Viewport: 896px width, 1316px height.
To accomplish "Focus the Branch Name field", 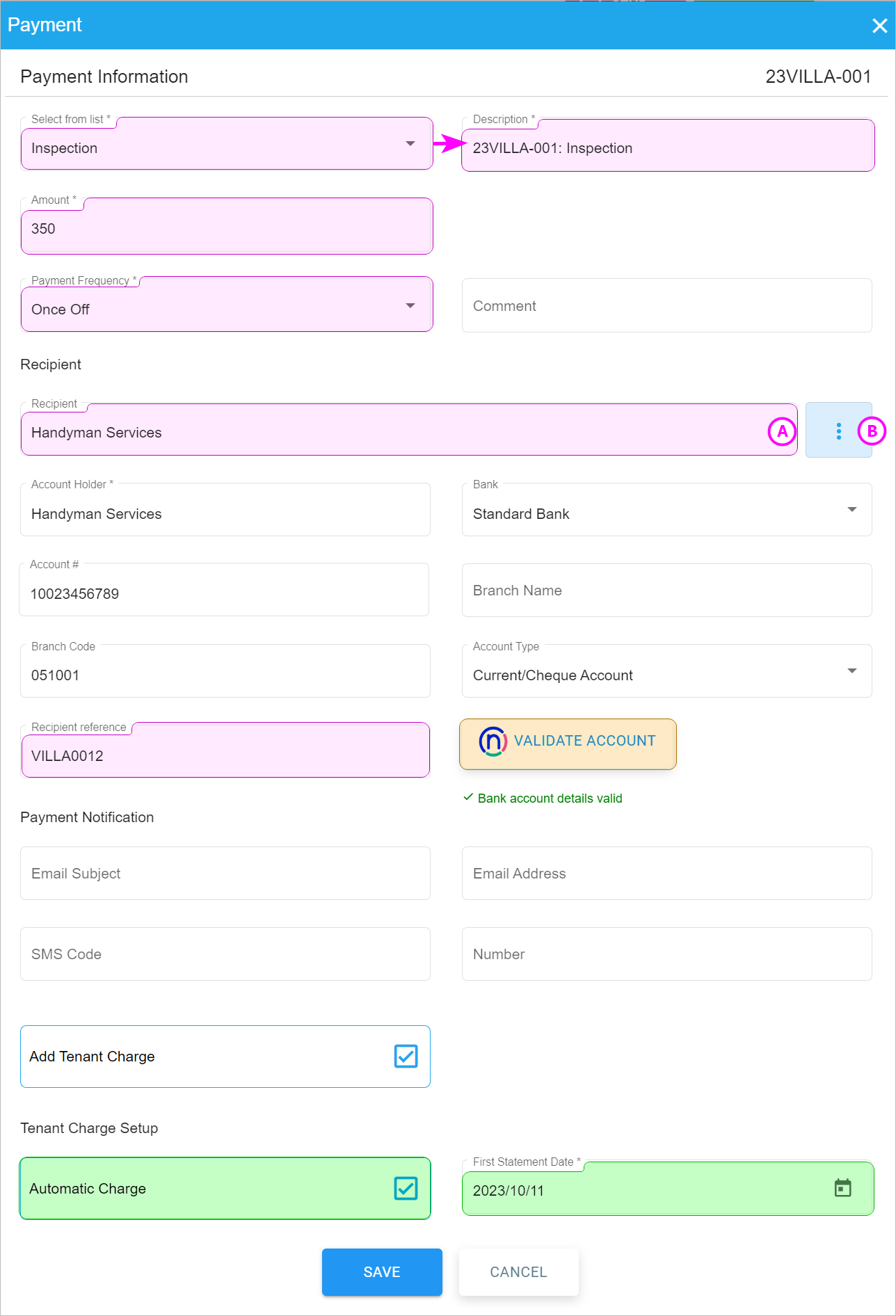I will (x=666, y=591).
